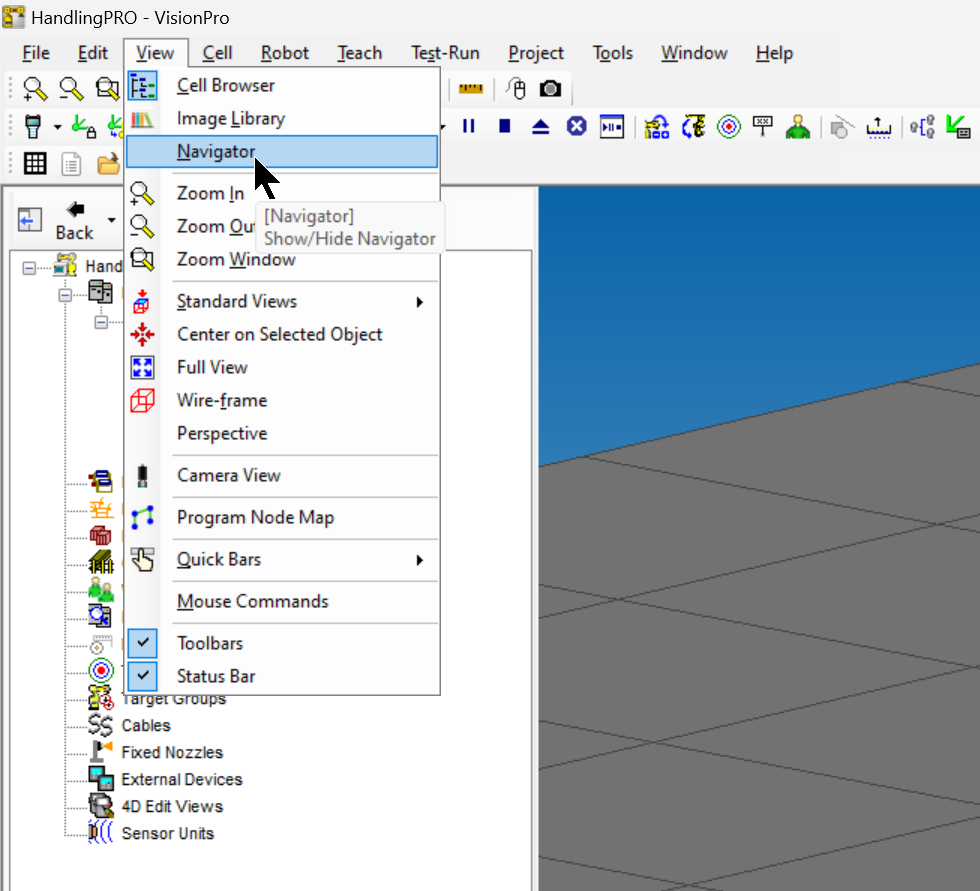Choose Mouse Commands from View menu
The image size is (980, 891).
(282, 601)
